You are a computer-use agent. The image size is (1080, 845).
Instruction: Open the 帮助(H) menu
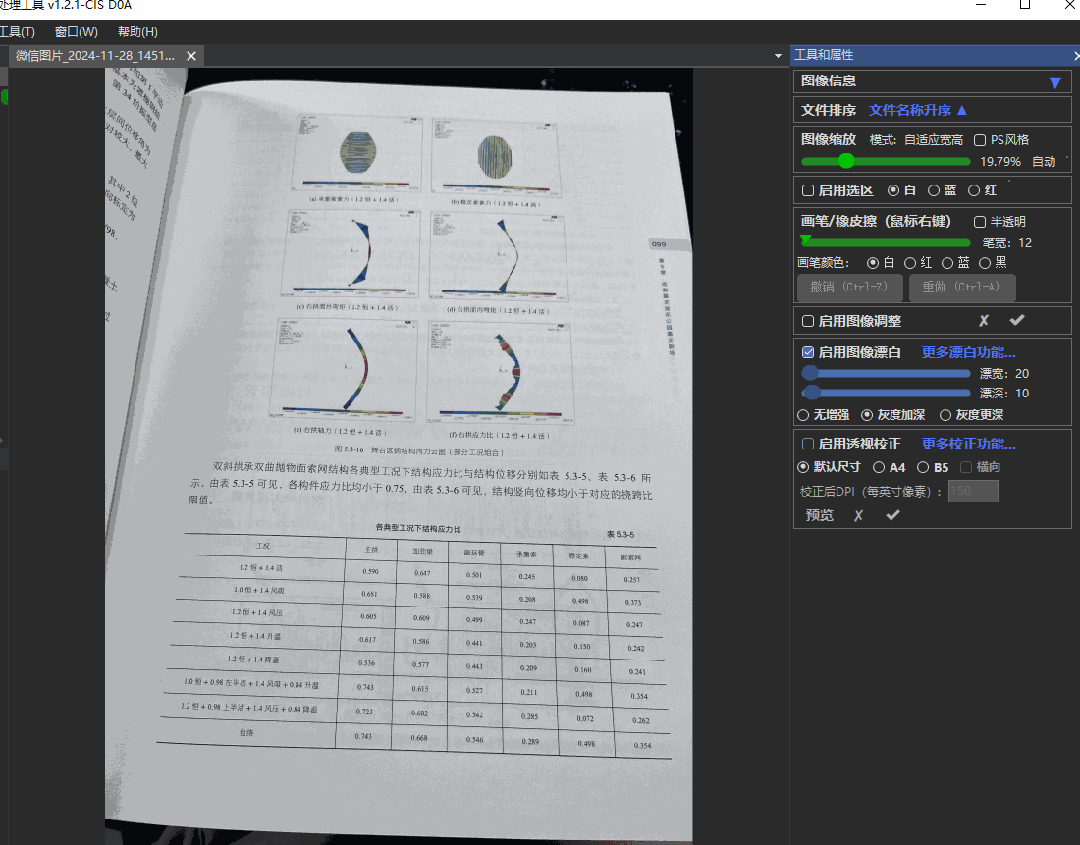(x=138, y=32)
